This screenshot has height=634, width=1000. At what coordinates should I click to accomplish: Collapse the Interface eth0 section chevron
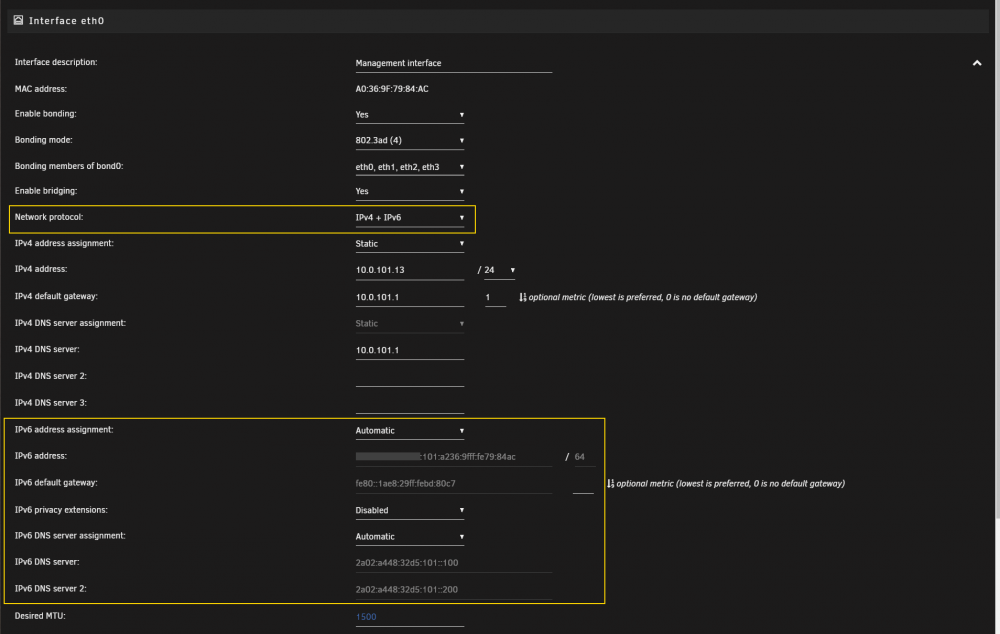[x=976, y=63]
